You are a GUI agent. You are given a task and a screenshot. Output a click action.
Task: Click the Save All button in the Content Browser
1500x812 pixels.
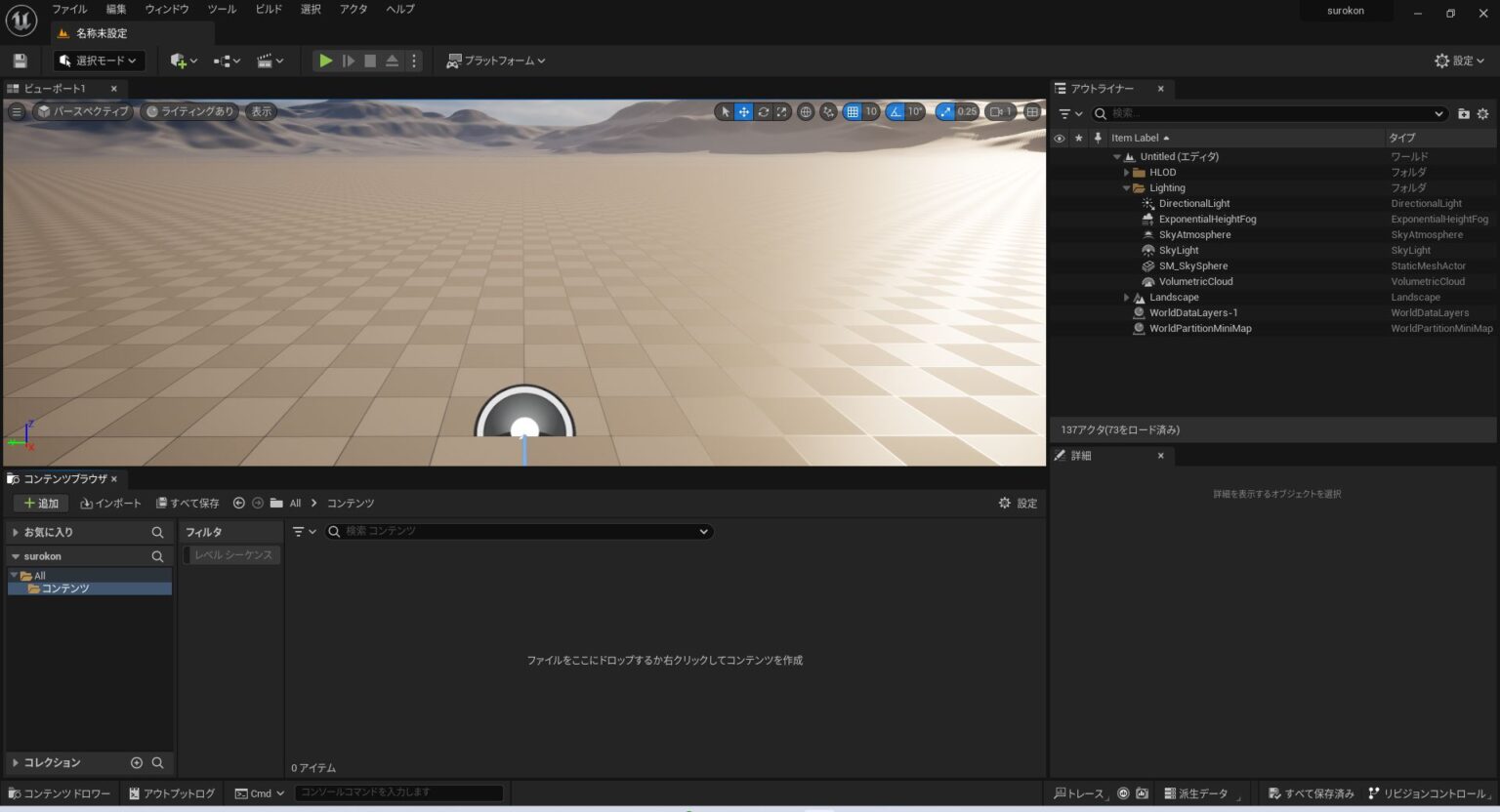point(187,503)
